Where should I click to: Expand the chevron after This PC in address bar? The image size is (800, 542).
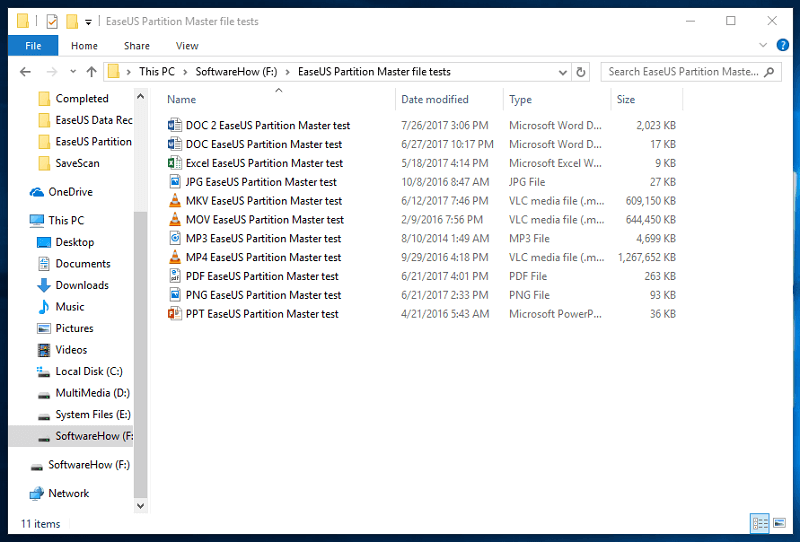185,72
